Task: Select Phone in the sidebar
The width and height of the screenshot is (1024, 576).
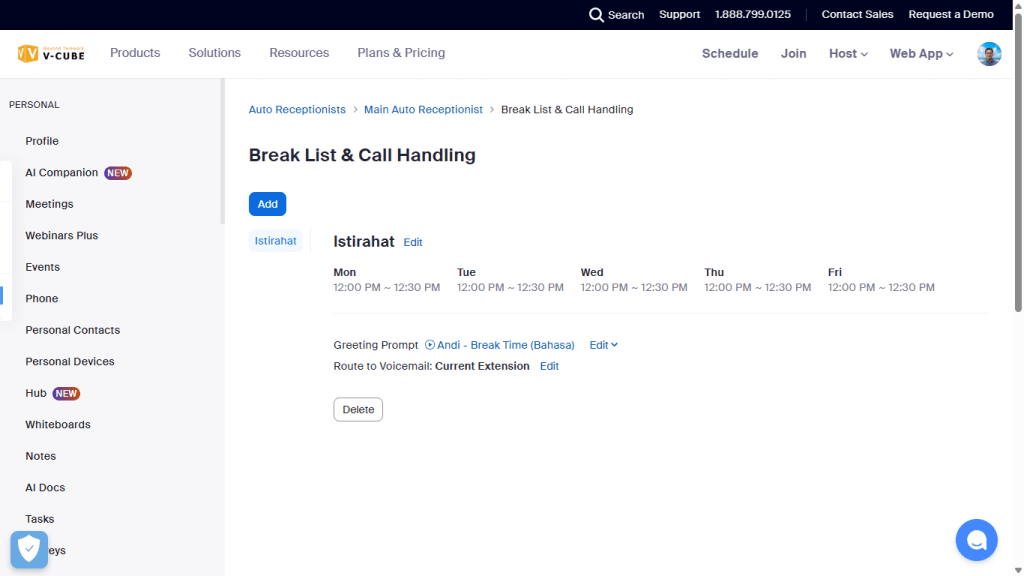Action: pos(41,298)
